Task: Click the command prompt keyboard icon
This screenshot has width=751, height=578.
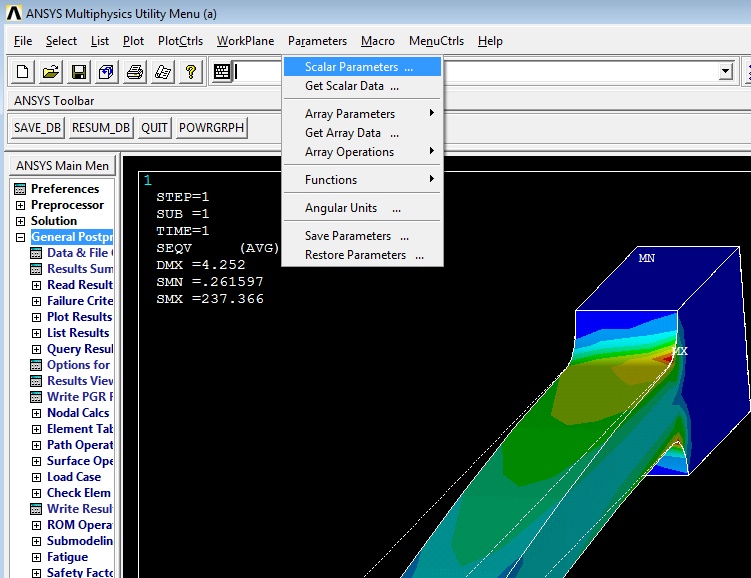Action: pyautogui.click(x=222, y=72)
